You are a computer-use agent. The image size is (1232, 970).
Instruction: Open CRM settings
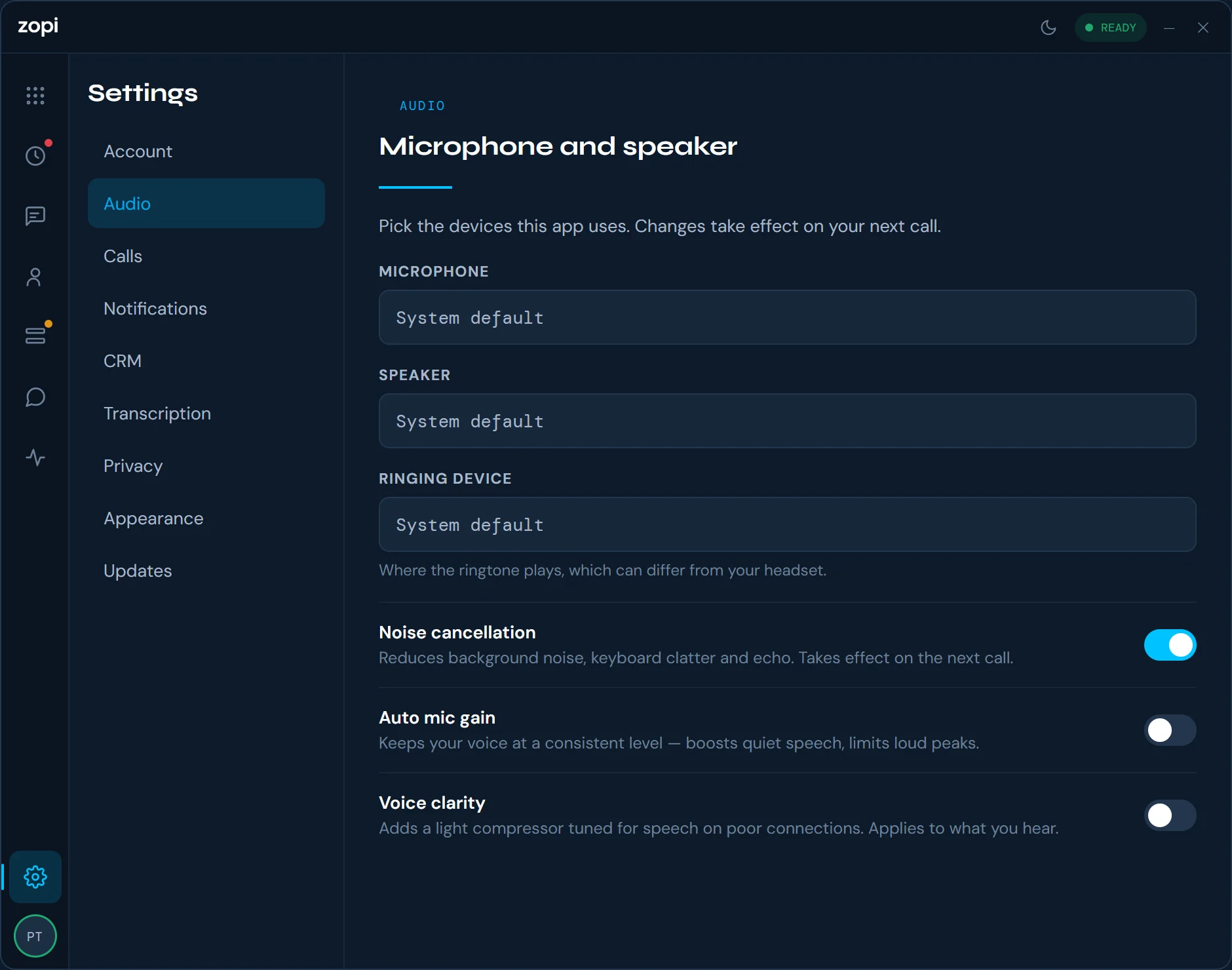pyautogui.click(x=206, y=360)
